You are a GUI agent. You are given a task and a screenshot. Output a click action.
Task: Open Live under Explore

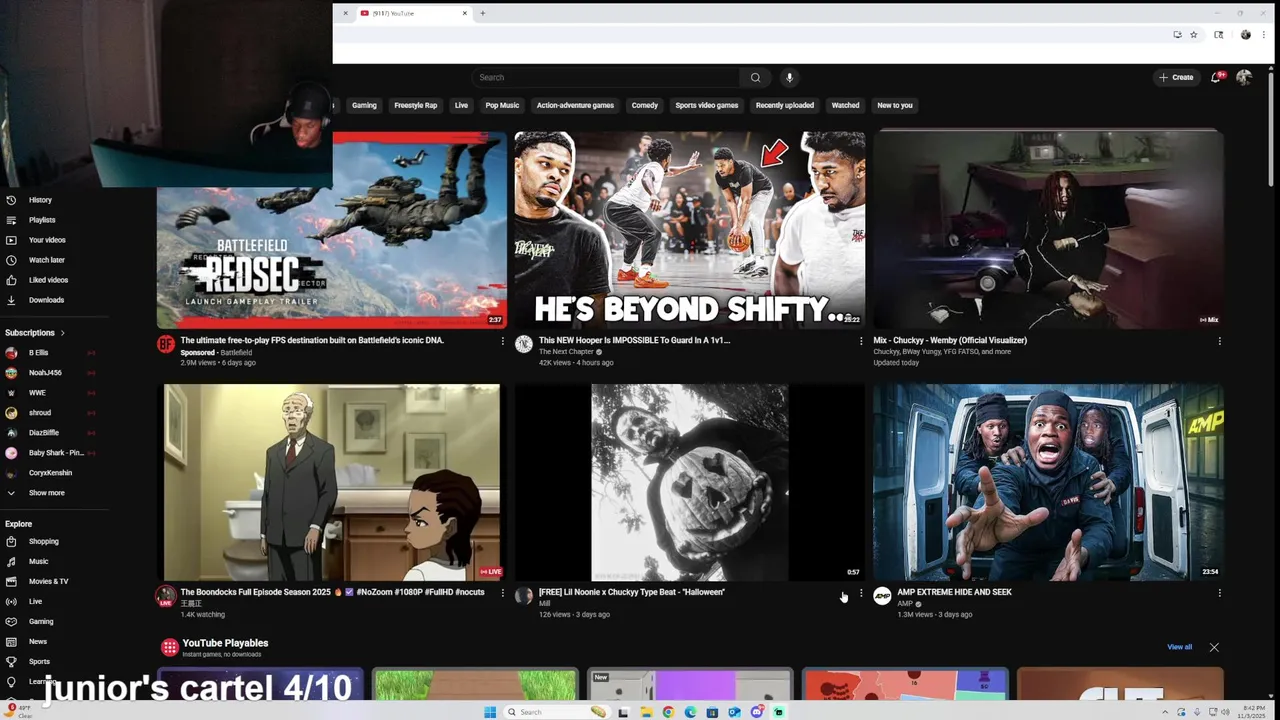coord(35,601)
